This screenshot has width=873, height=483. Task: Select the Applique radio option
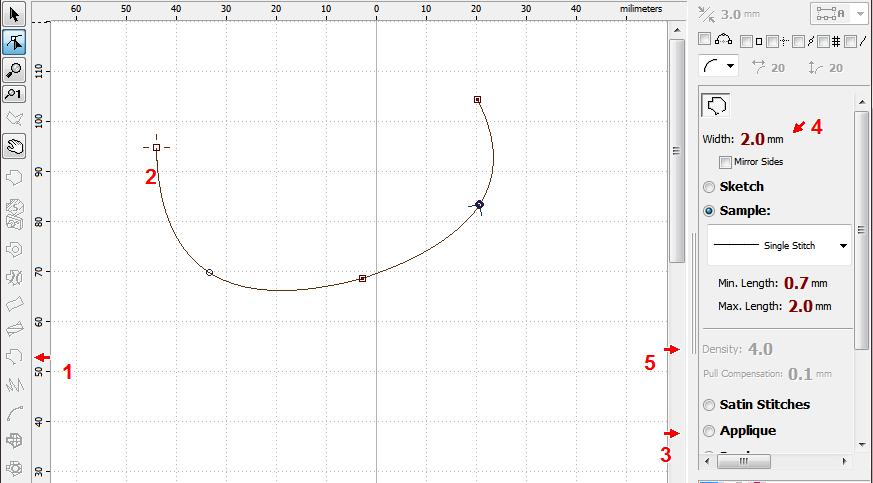[x=709, y=431]
